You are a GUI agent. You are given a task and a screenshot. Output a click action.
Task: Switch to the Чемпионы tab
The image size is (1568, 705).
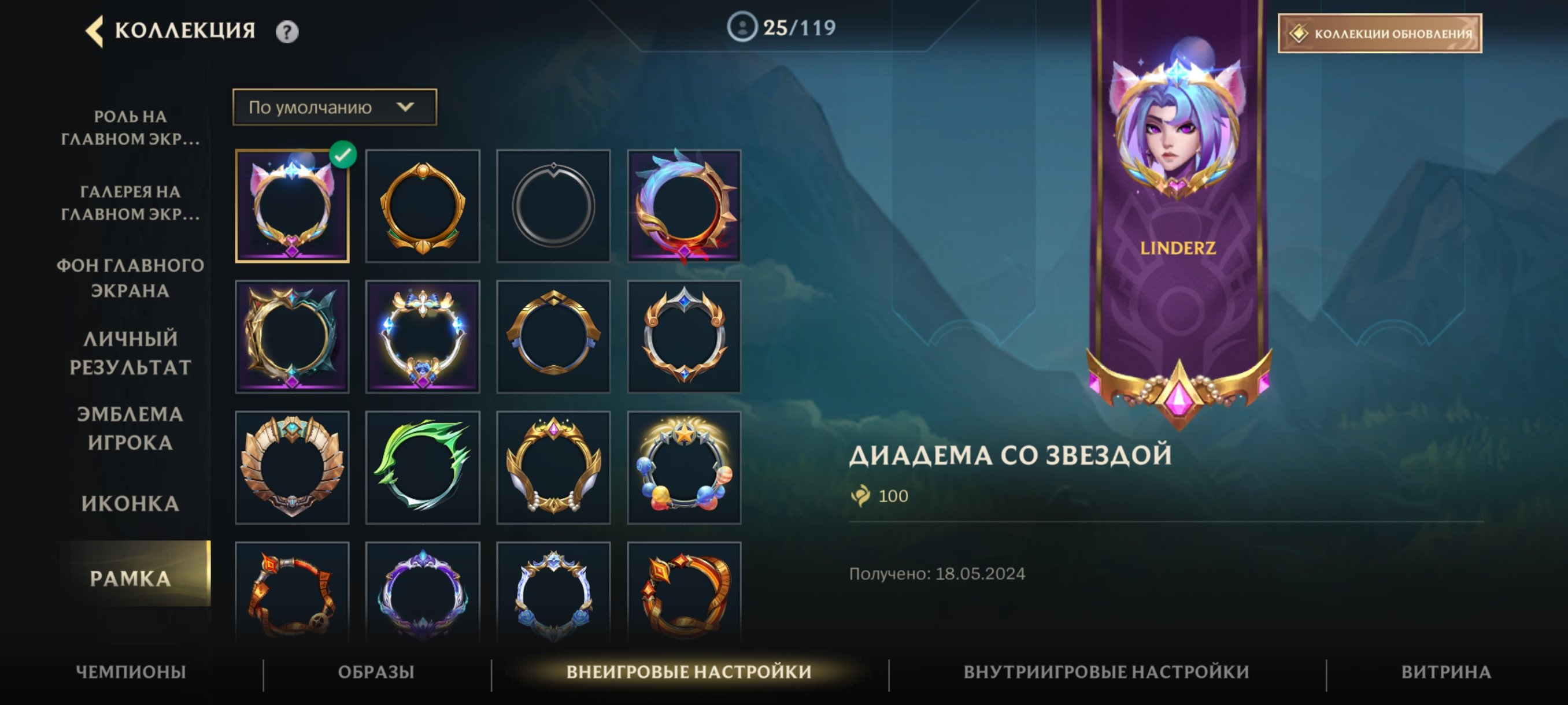pos(131,671)
